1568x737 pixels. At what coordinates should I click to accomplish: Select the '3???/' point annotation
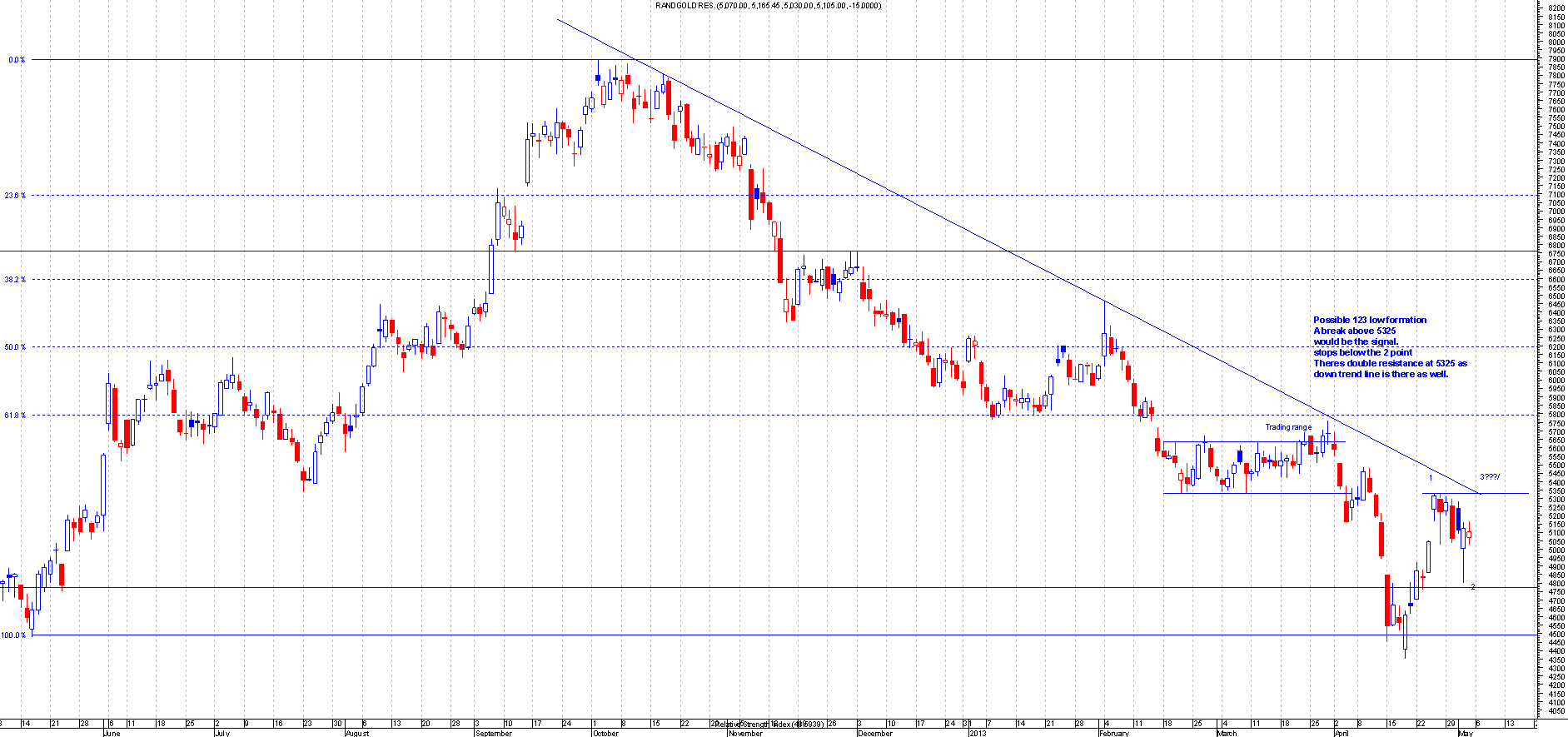[1490, 477]
